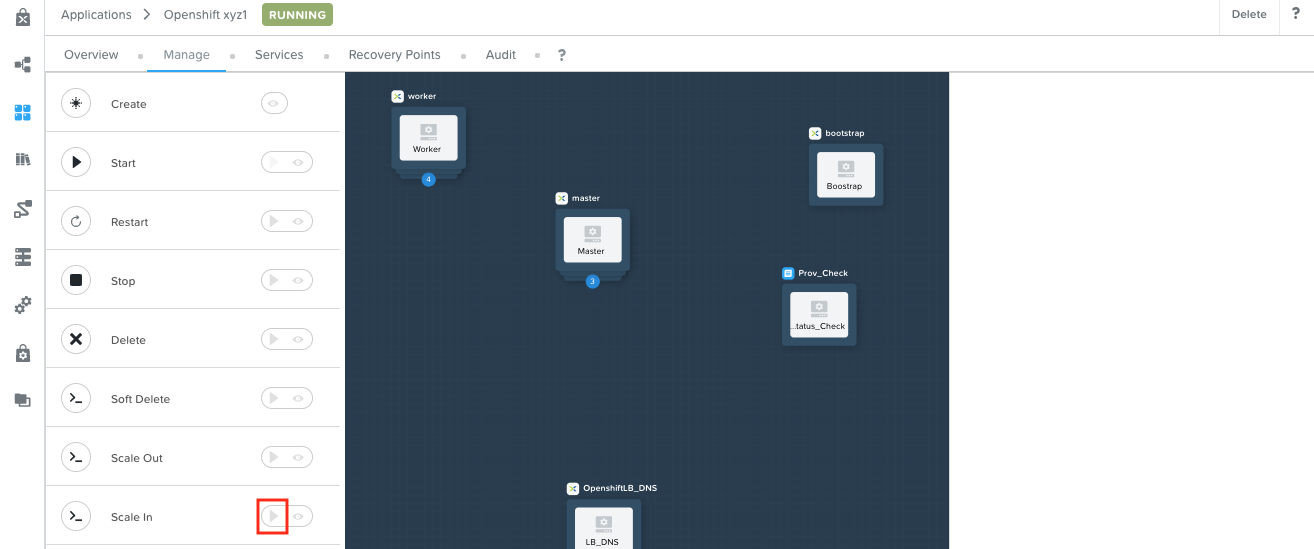Go to Applications breadcrumb link
Image resolution: width=1314 pixels, height=549 pixels.
tap(96, 15)
